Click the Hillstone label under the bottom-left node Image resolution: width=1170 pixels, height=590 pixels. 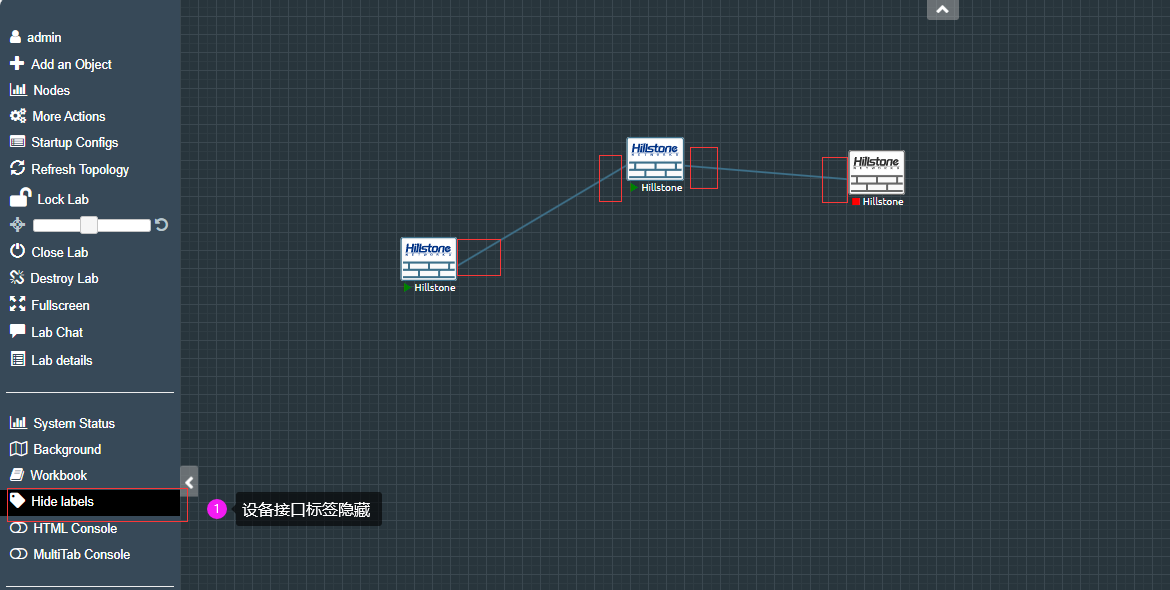click(x=435, y=287)
